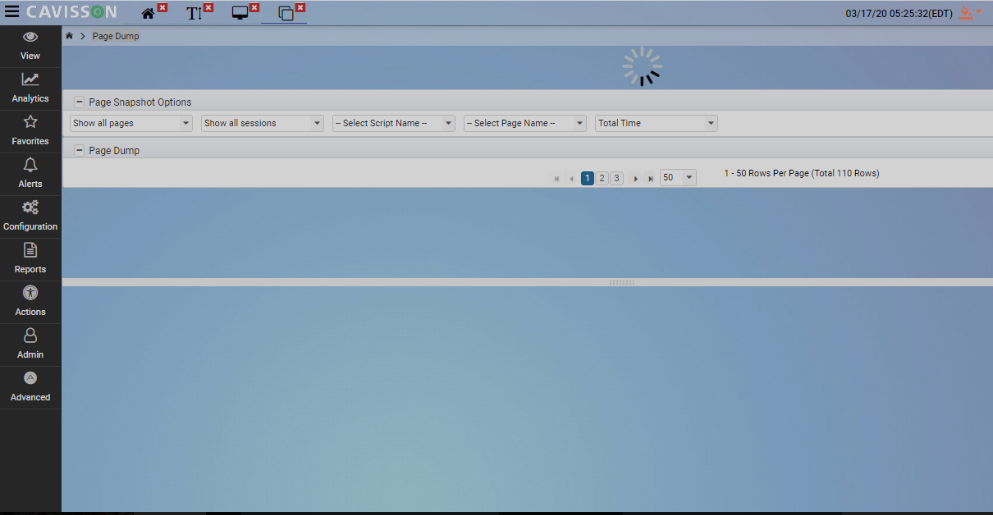Image resolution: width=993 pixels, height=515 pixels.
Task: Go to next page of results
Action: tap(636, 179)
